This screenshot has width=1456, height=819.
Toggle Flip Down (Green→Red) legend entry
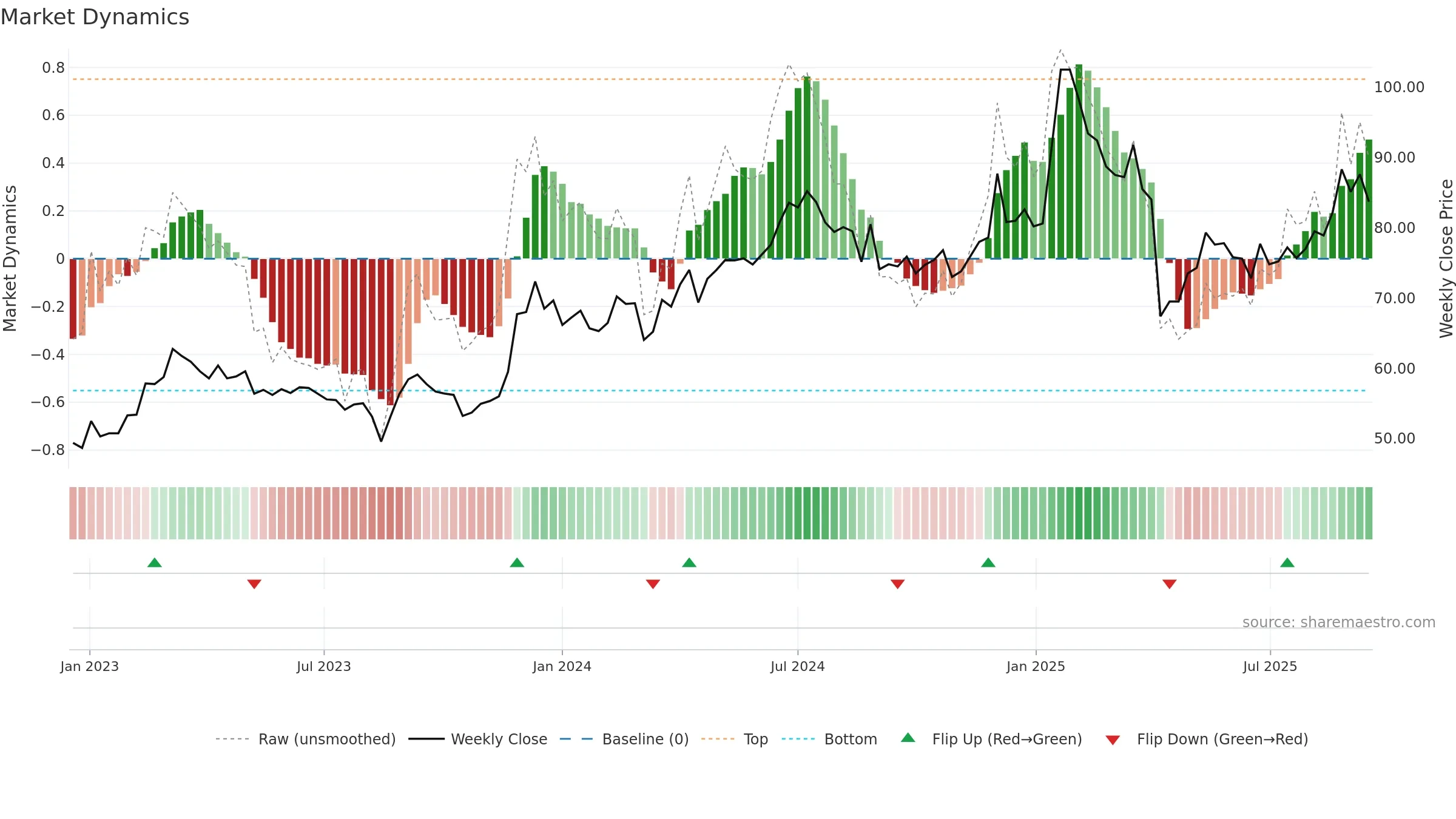point(1207,739)
